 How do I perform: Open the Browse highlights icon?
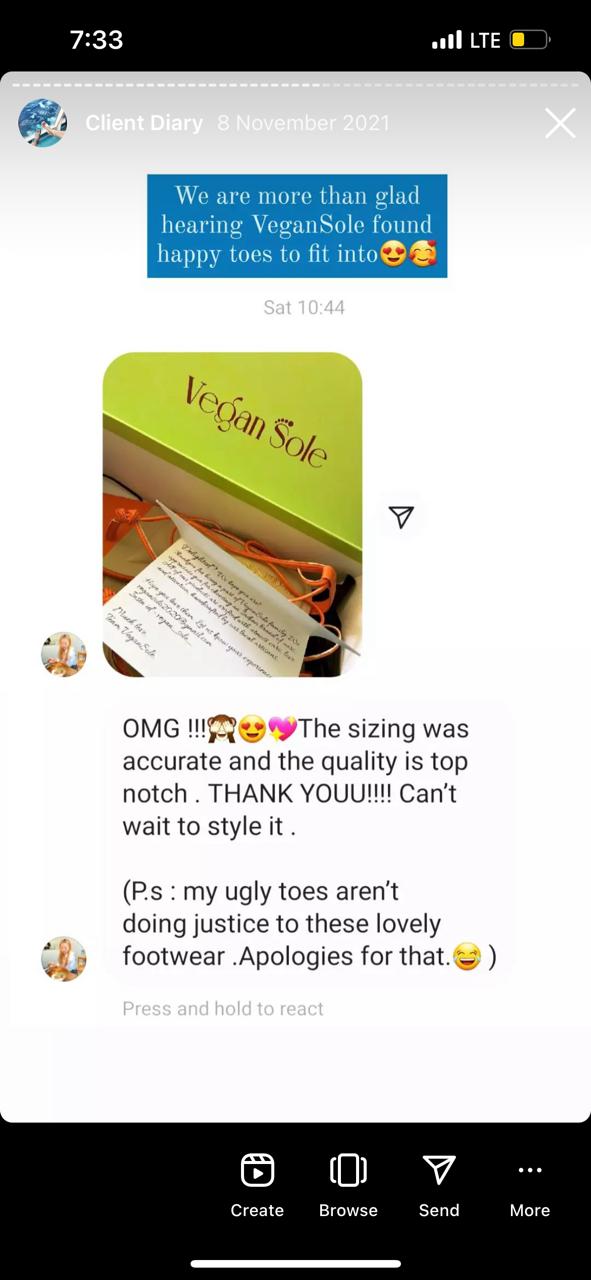[x=348, y=1169]
